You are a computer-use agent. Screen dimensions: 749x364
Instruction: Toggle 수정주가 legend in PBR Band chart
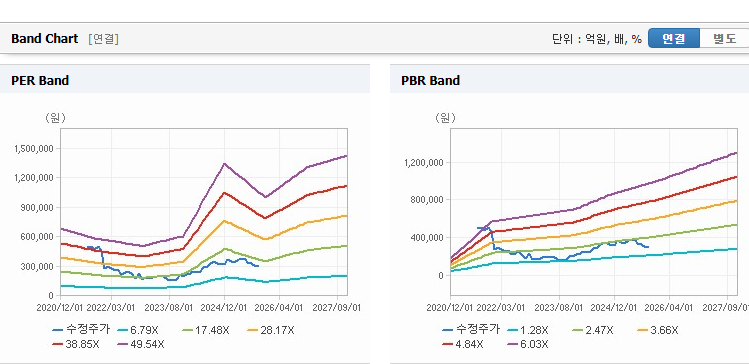pos(471,330)
